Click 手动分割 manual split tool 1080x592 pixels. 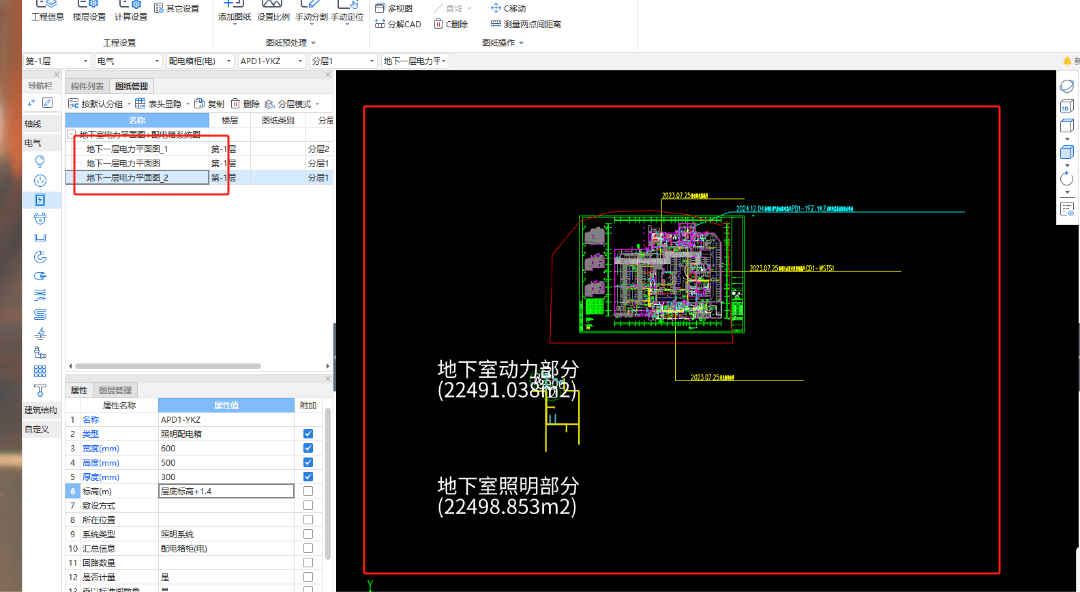(x=311, y=11)
